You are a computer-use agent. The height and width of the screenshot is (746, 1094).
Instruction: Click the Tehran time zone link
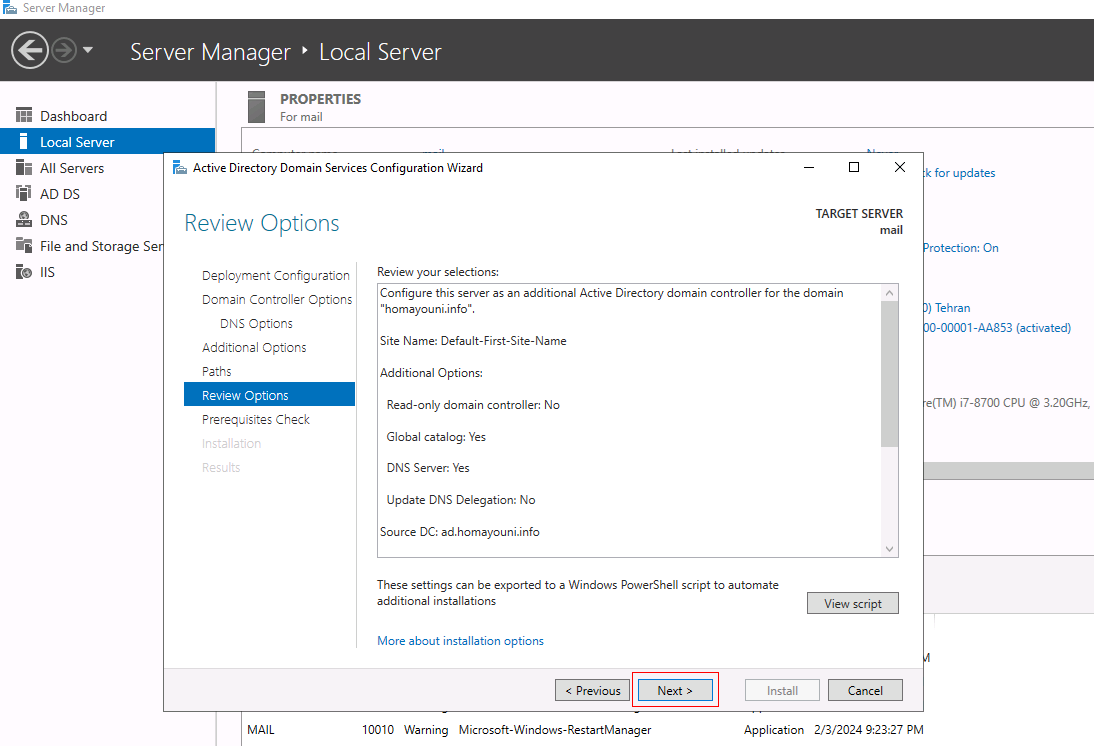(946, 308)
